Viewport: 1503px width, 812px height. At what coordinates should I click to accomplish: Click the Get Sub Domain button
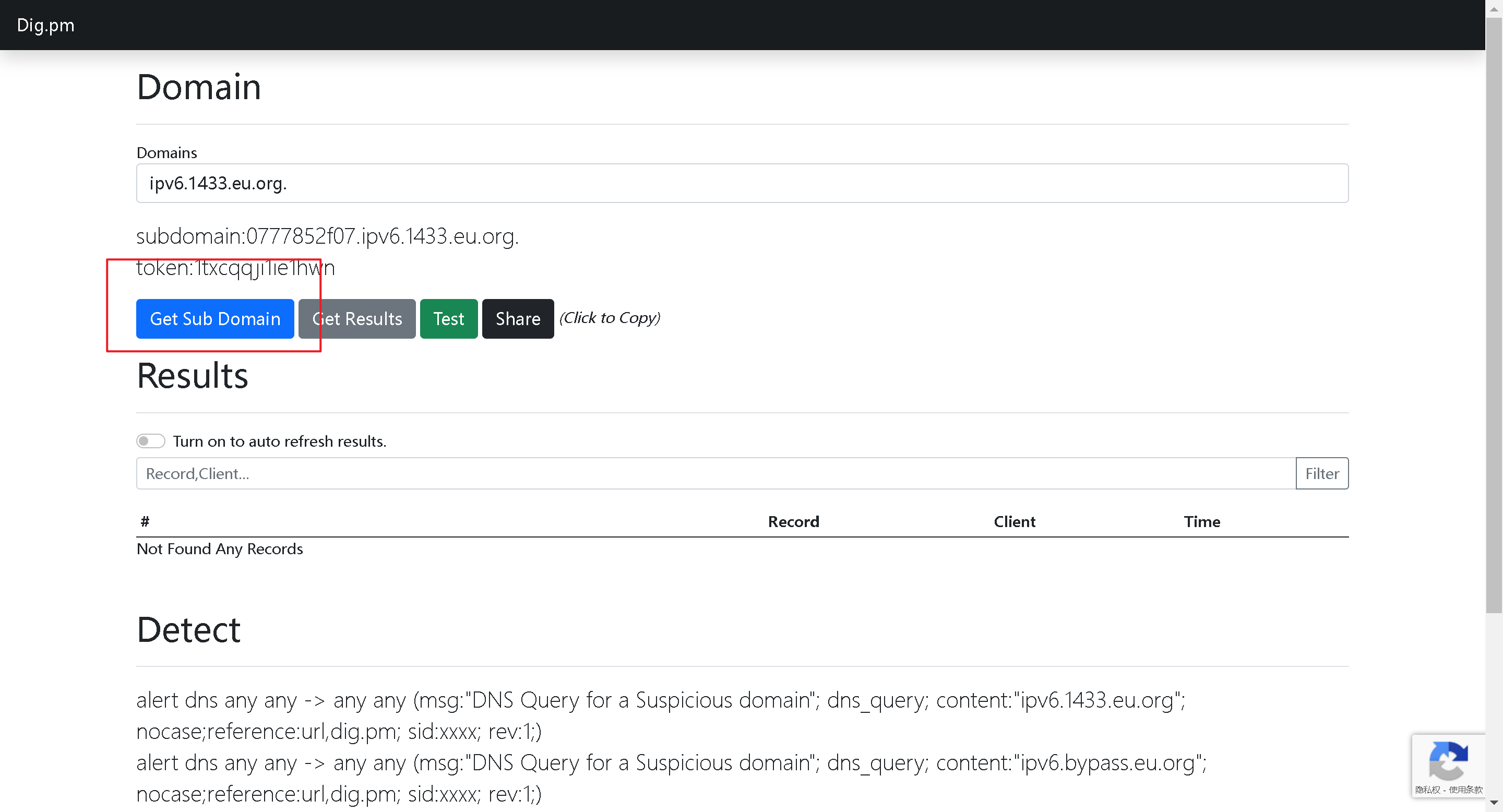214,318
